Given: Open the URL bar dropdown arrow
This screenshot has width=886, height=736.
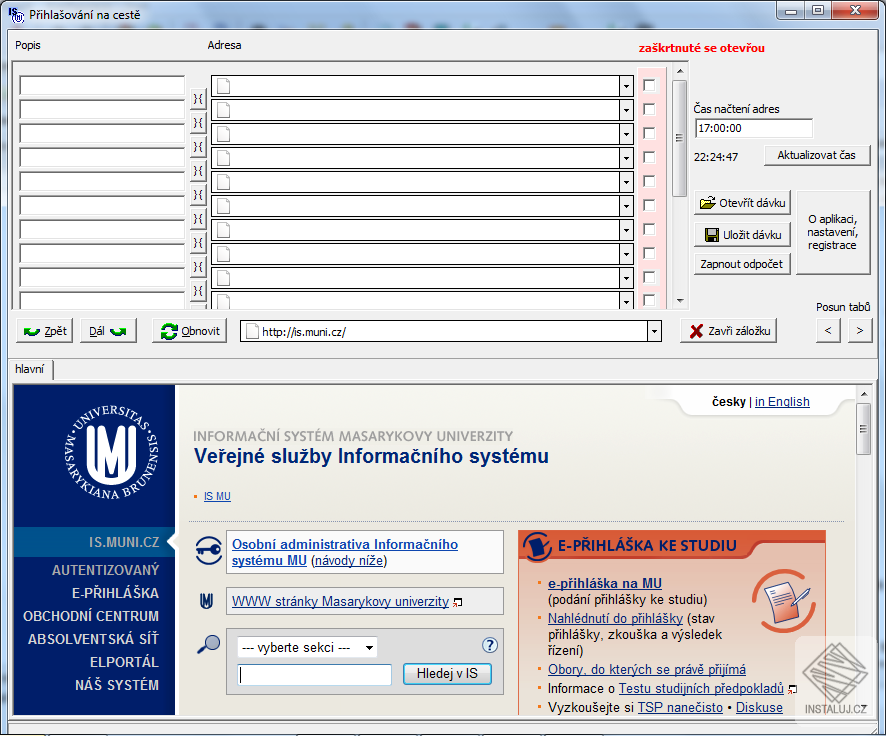Looking at the screenshot, I should pyautogui.click(x=654, y=332).
